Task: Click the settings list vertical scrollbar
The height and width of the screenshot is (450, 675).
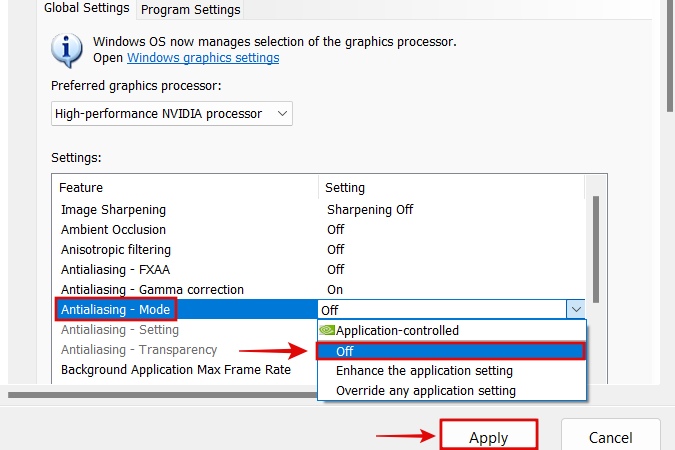Action: [597, 250]
